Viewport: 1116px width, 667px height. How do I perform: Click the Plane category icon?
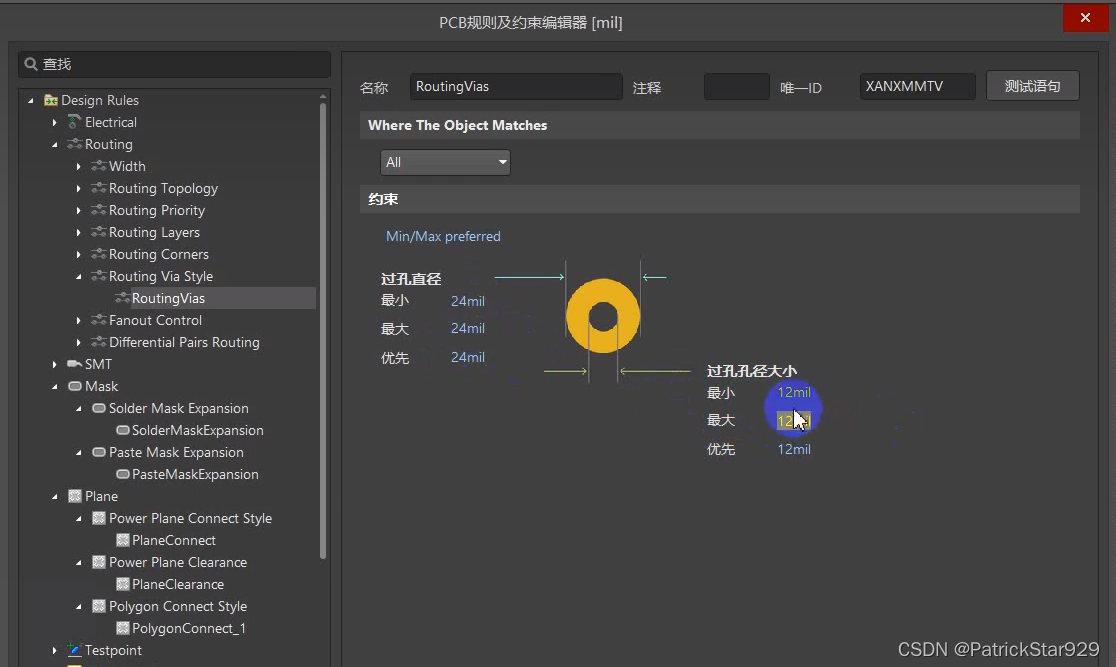pyautogui.click(x=74, y=496)
